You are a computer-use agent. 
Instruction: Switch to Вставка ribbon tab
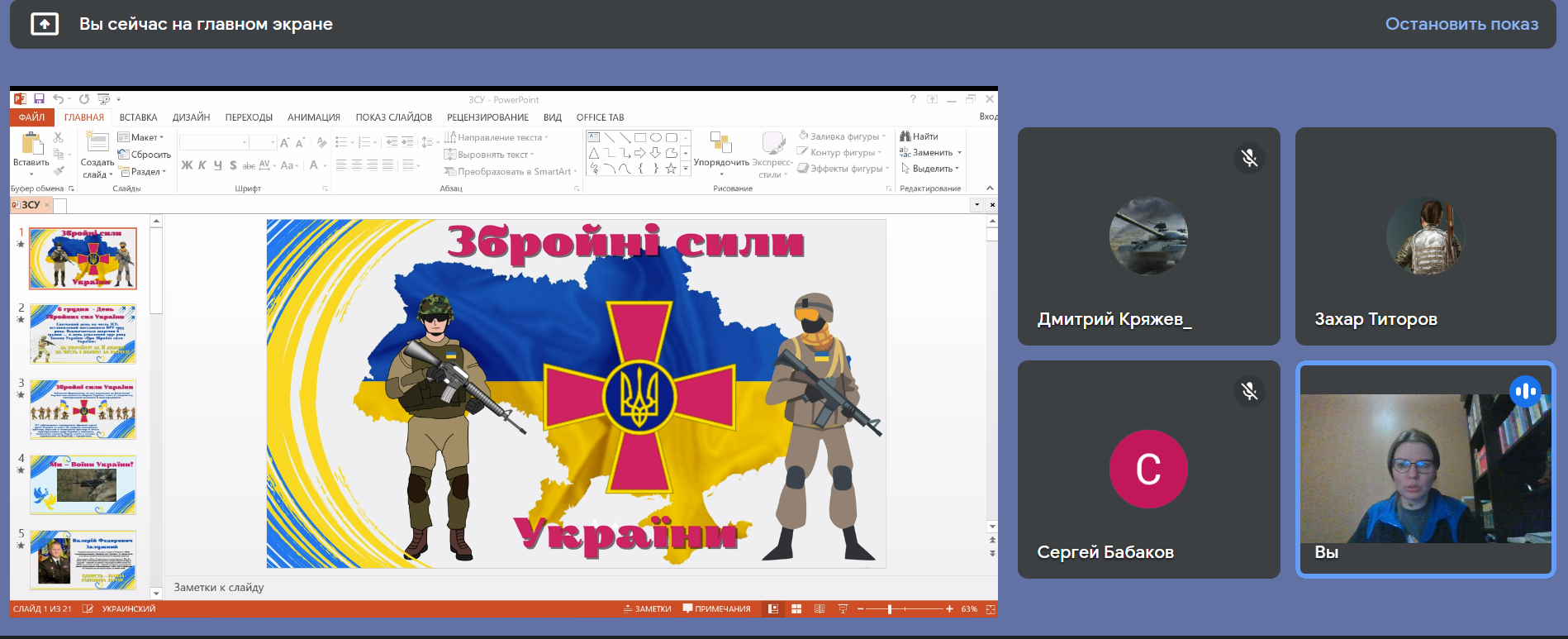[138, 117]
